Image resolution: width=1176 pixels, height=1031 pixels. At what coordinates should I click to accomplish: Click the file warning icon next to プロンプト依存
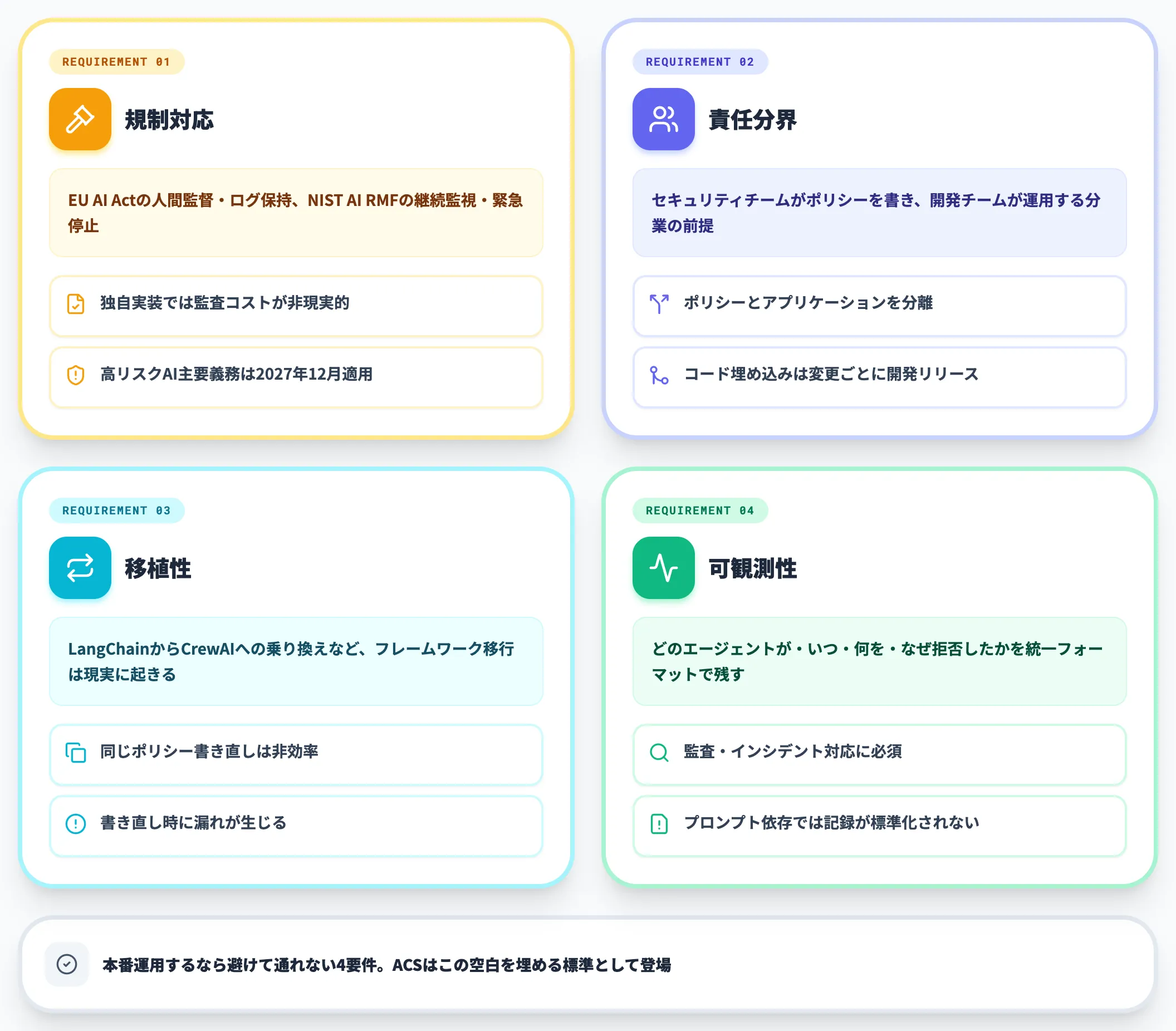pos(659,824)
